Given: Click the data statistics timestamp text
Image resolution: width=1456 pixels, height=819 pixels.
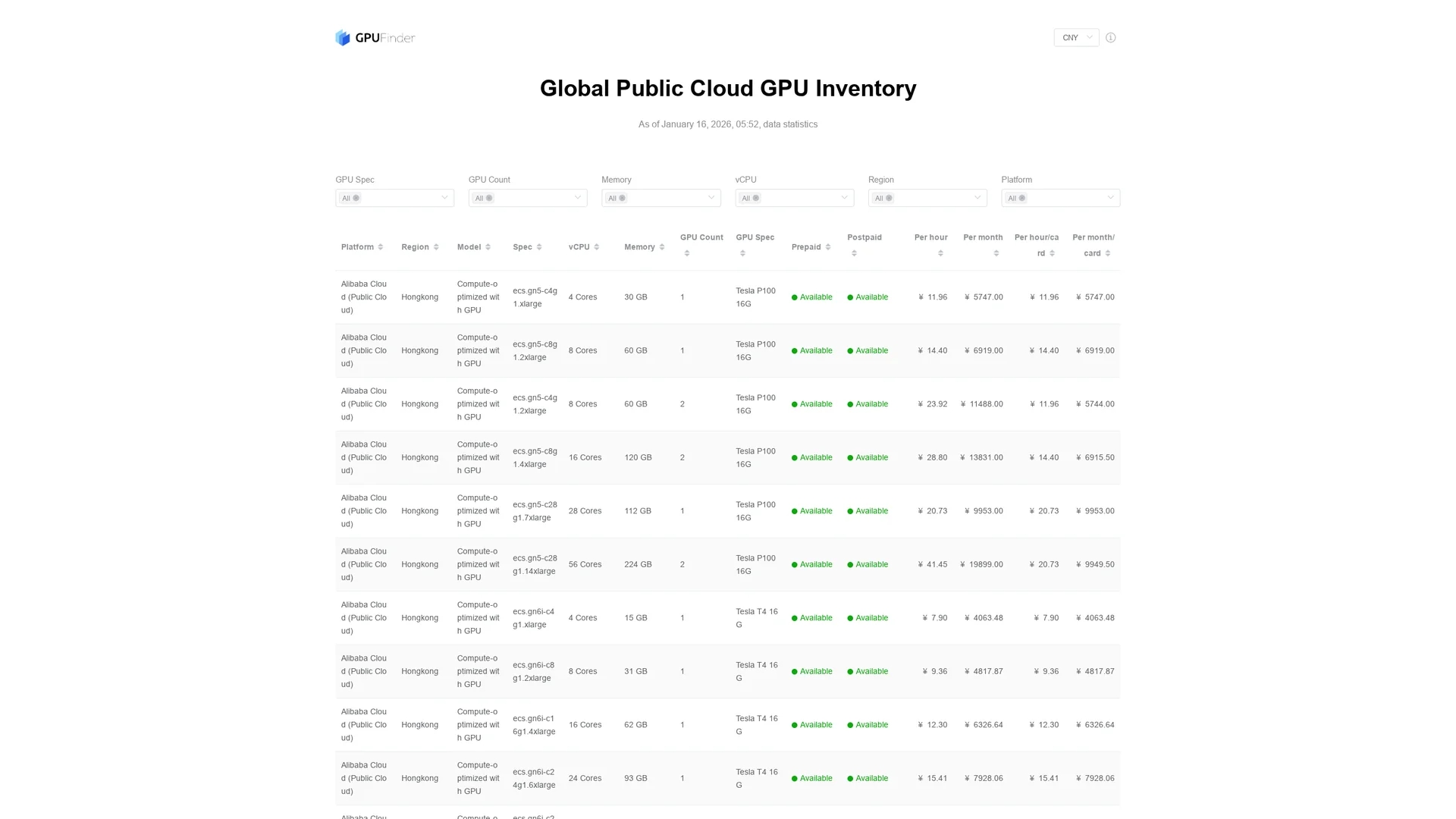Looking at the screenshot, I should [728, 124].
